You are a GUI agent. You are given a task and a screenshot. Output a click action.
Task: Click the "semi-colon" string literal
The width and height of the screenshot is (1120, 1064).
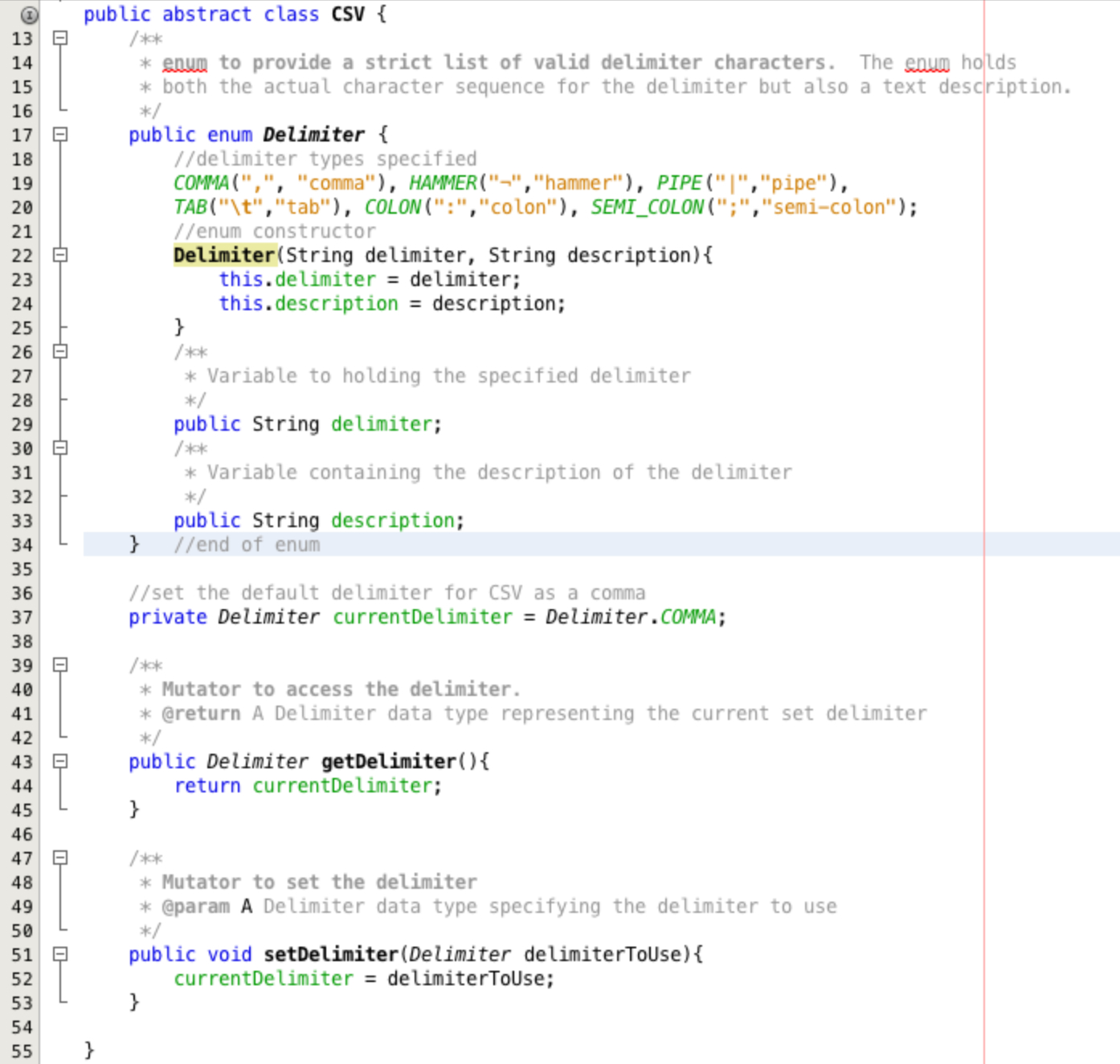[x=828, y=207]
